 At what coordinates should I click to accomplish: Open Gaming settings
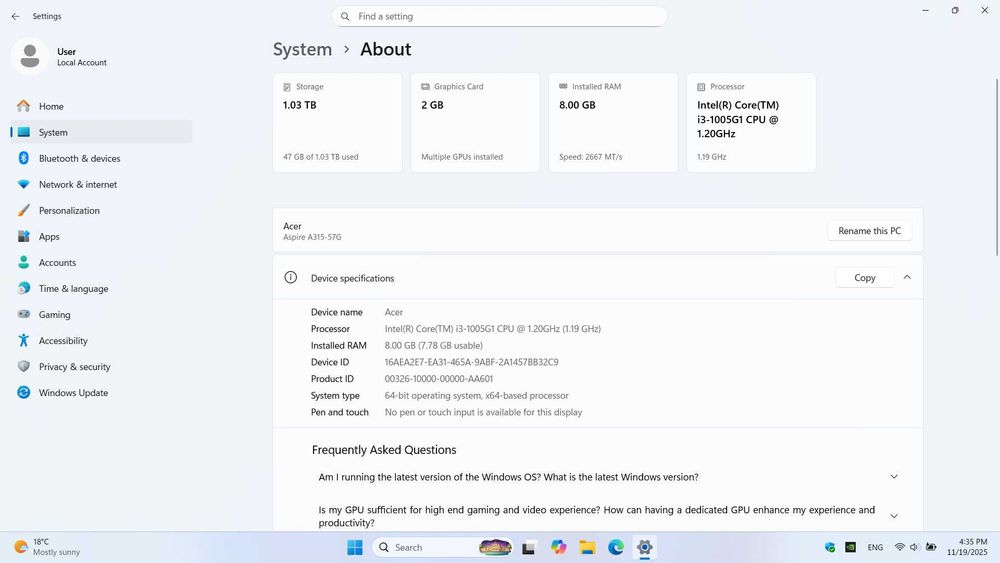[x=101, y=315]
